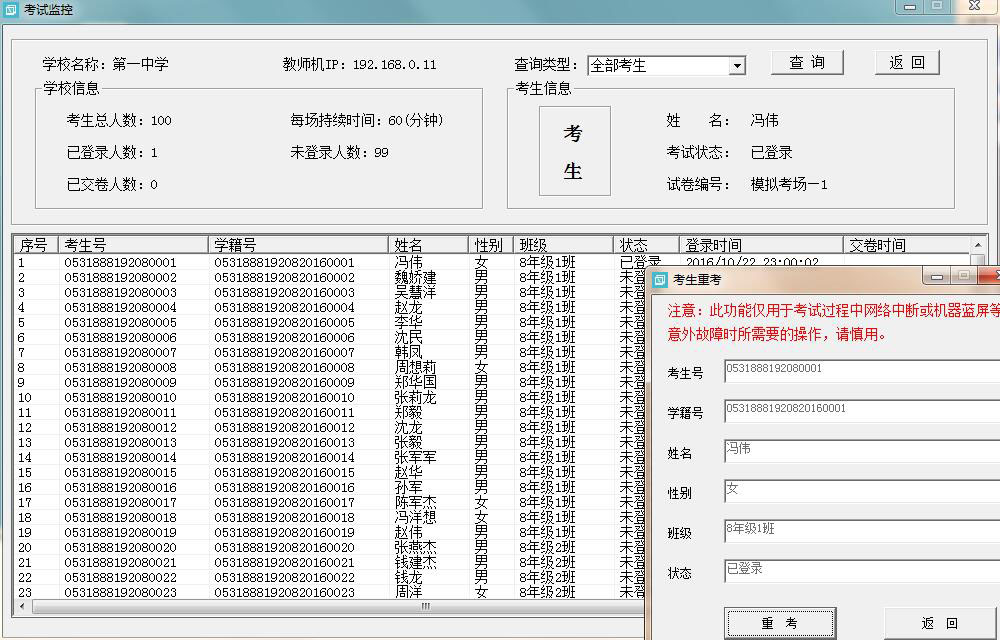Click the 考生重考 dialog title icon
Image resolution: width=1000 pixels, height=640 pixels.
(660, 279)
